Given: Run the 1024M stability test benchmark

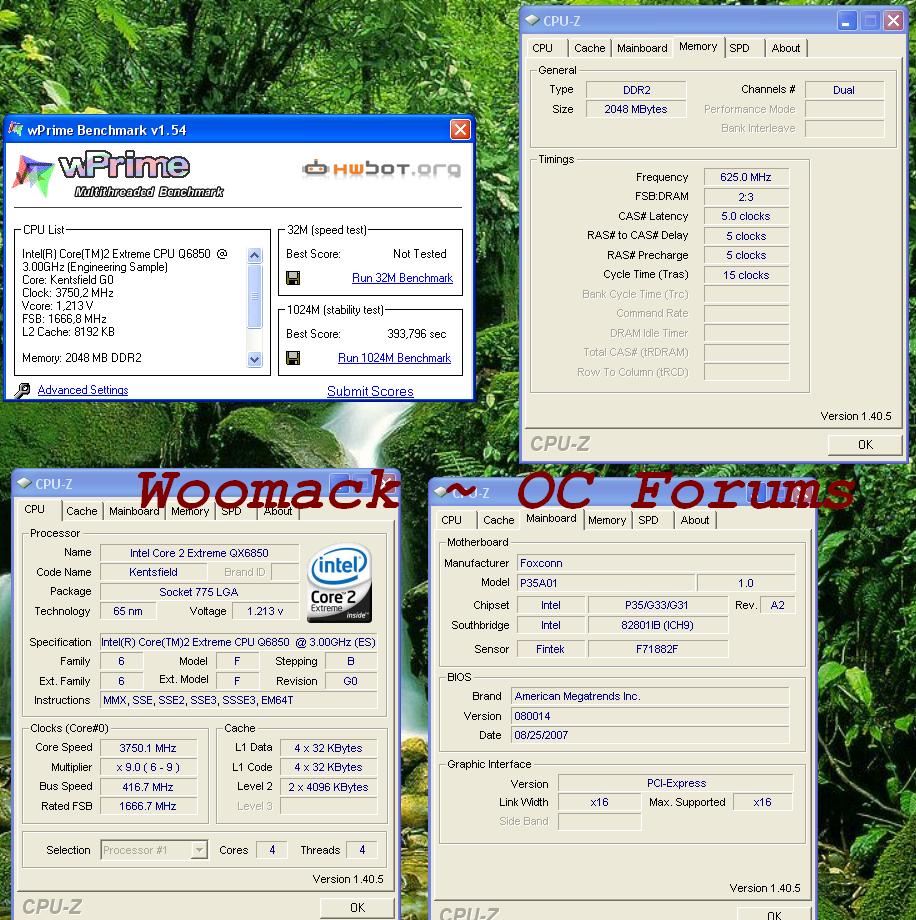Looking at the screenshot, I should [x=394, y=358].
